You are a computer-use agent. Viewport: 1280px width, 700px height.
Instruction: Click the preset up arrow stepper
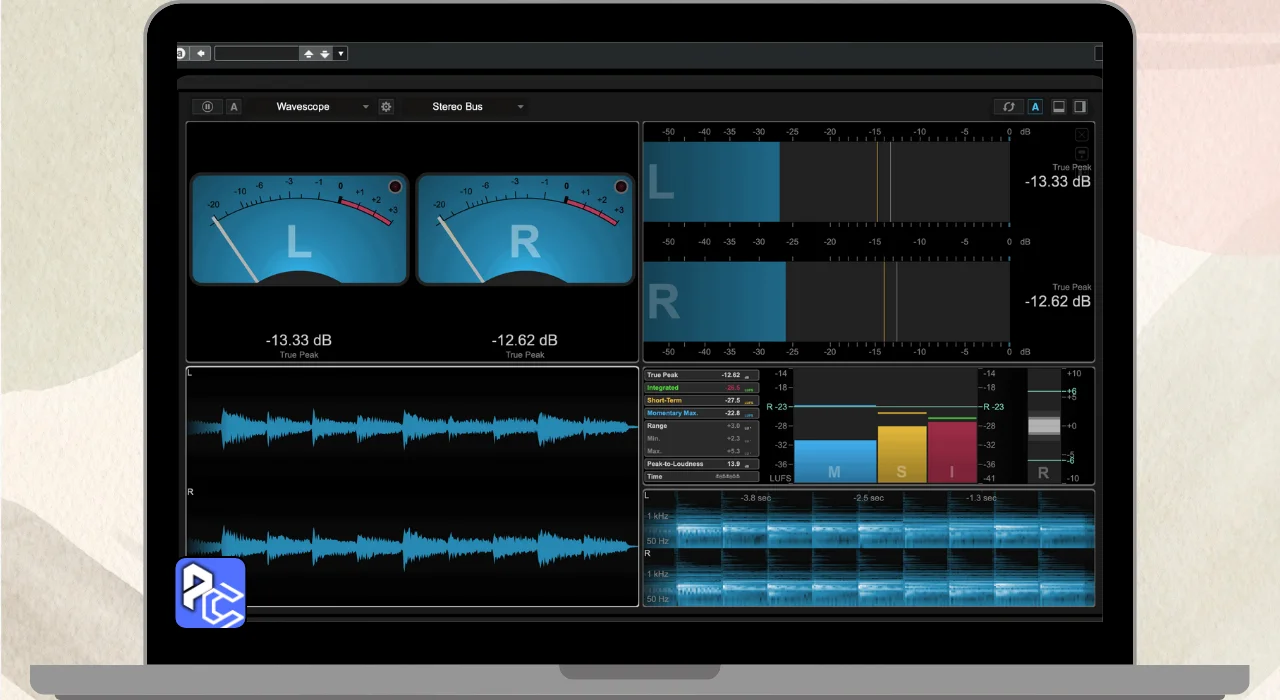pyautogui.click(x=309, y=54)
